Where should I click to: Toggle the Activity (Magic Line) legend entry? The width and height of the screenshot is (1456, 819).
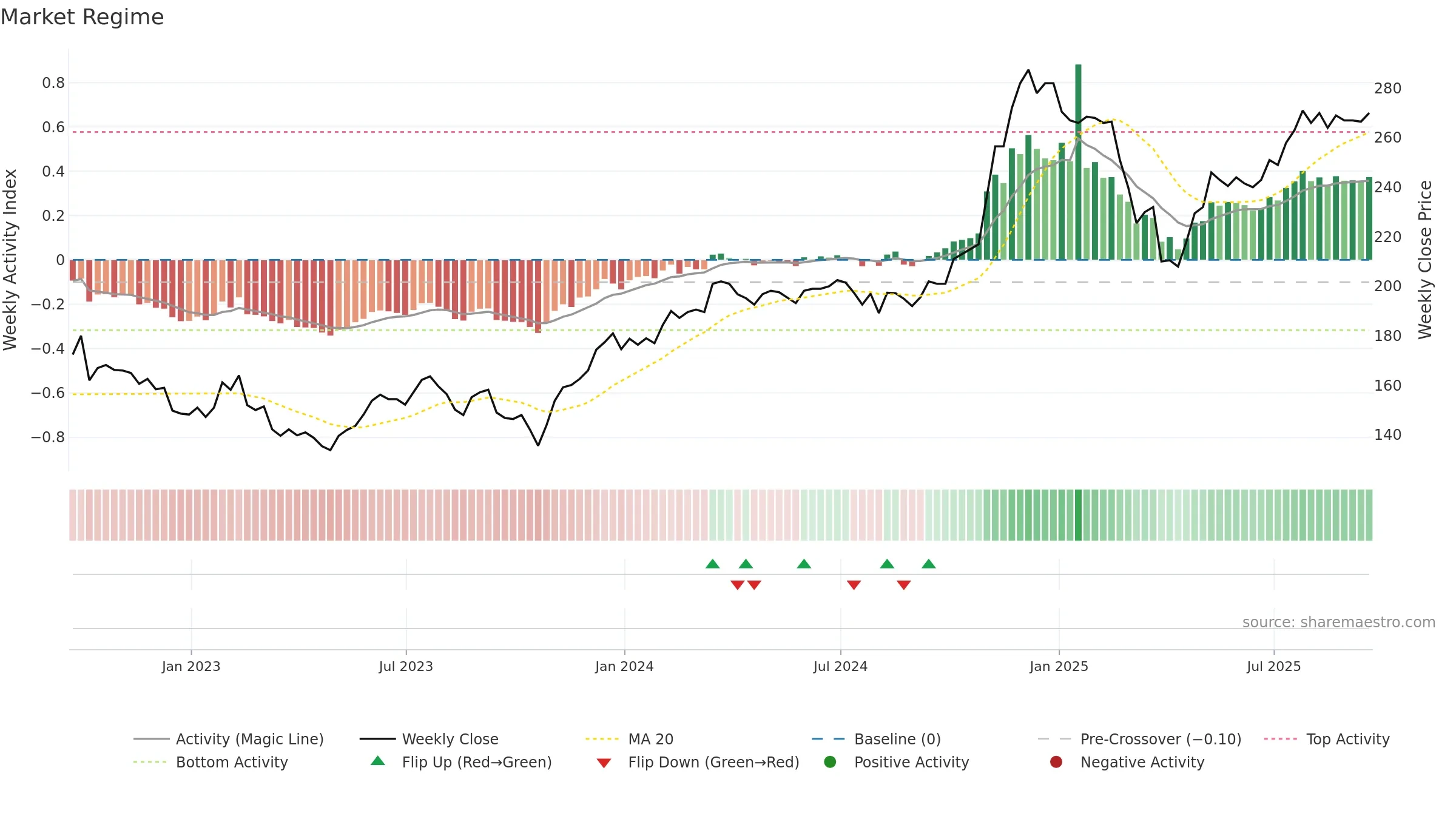pos(229,739)
